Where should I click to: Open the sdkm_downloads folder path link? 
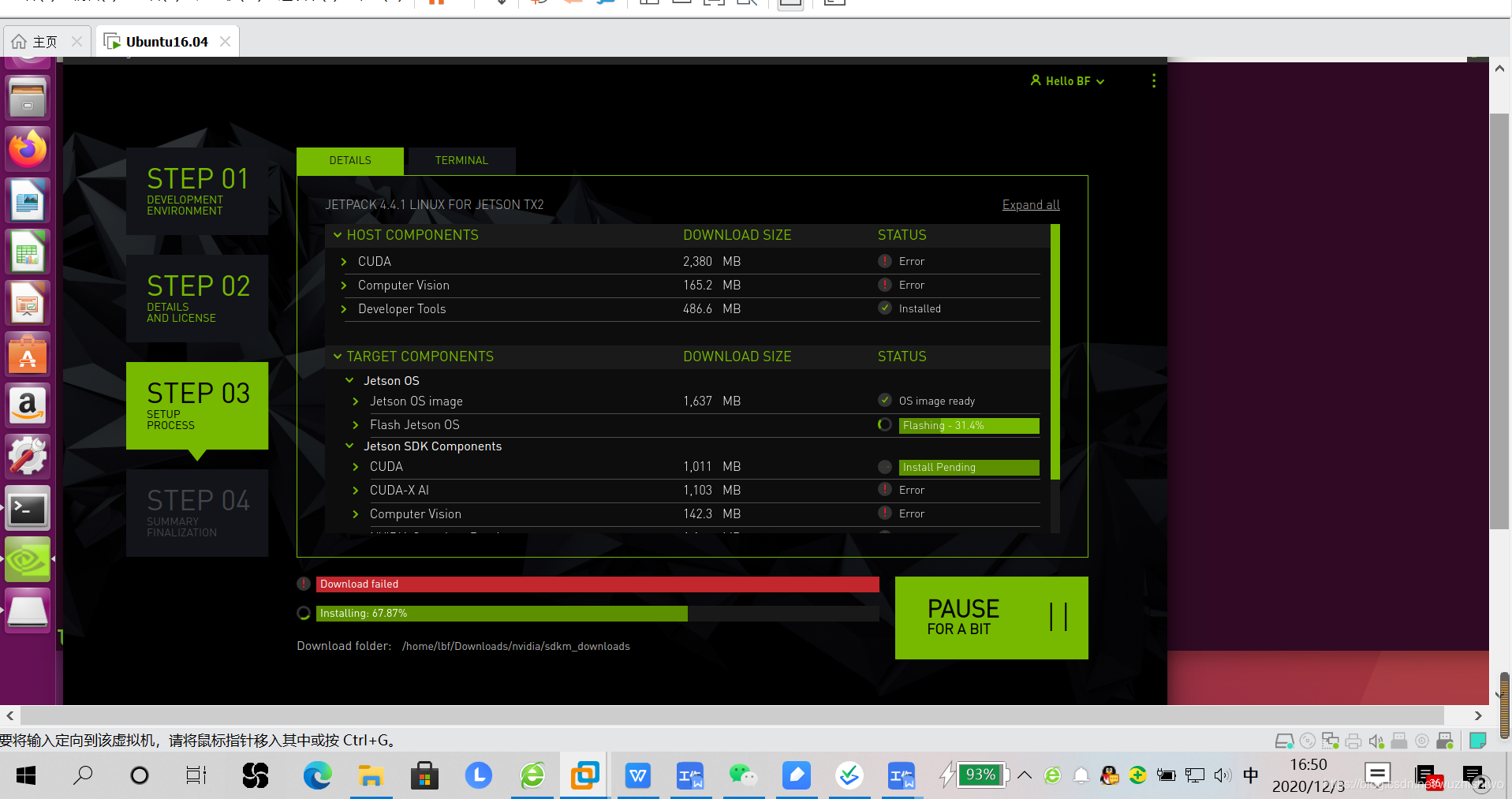coord(516,646)
